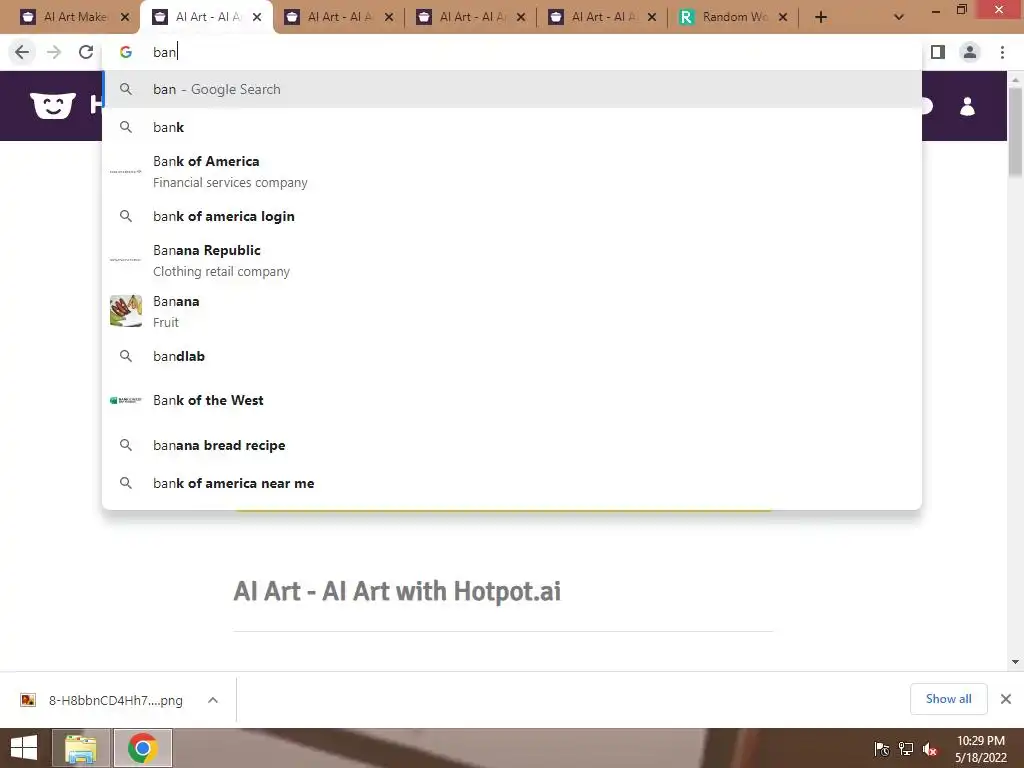1024x768 pixels.
Task: Click the Bank of the West logo
Action: point(126,400)
